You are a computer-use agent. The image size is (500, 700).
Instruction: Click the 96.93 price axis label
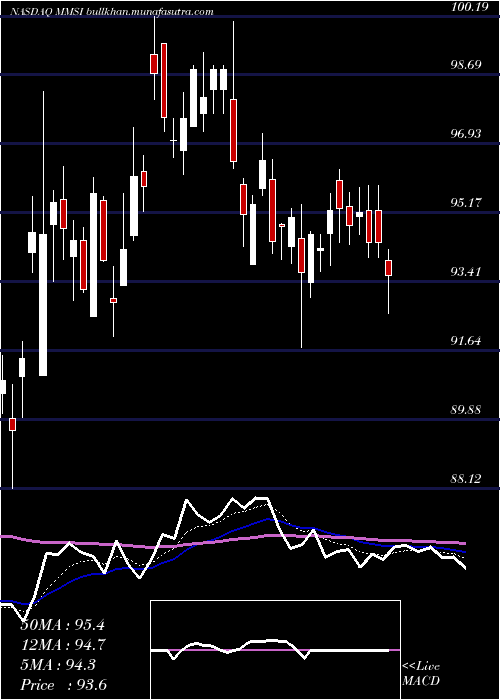[467, 133]
